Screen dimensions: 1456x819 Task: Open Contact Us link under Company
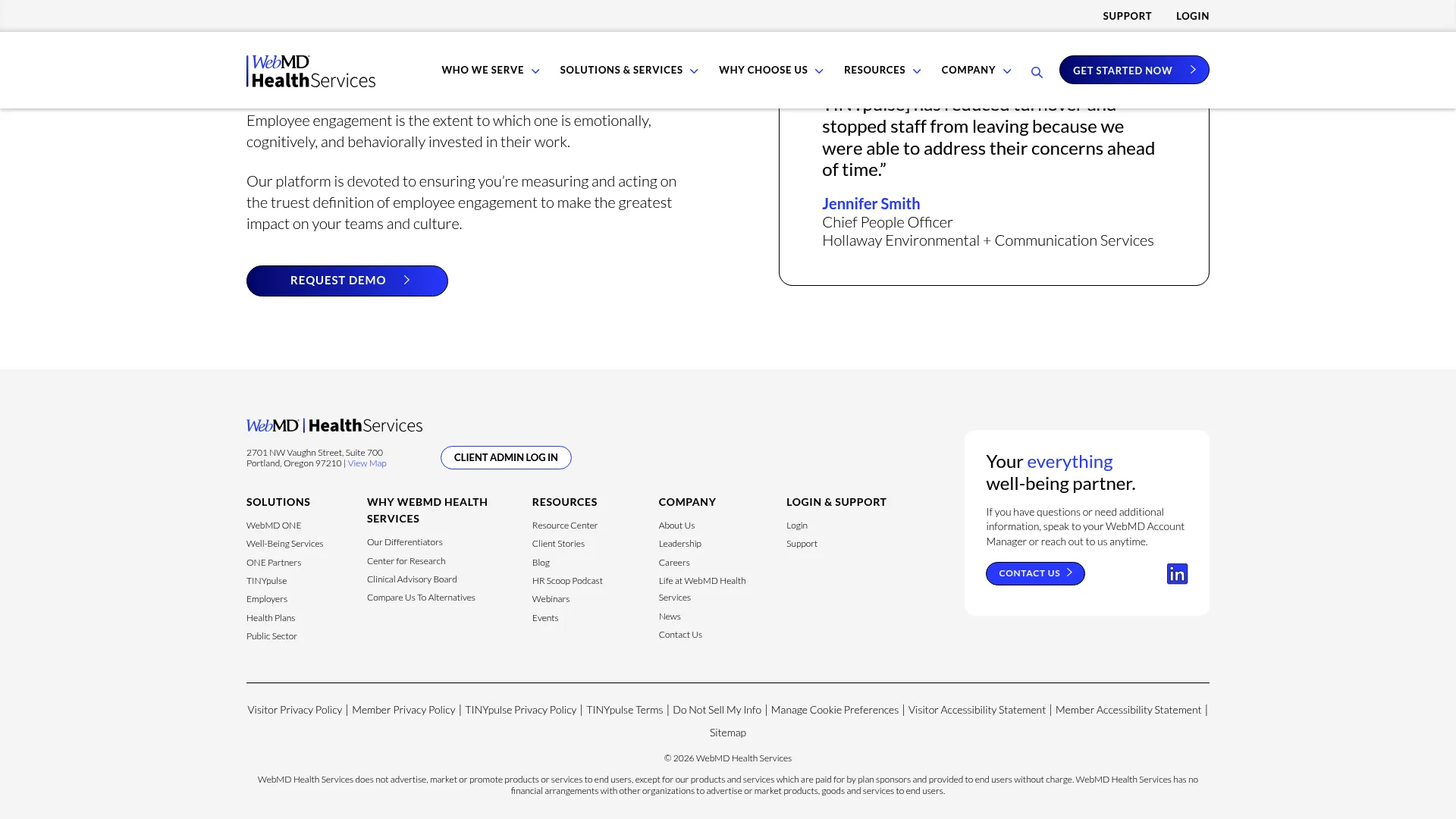pyautogui.click(x=680, y=635)
